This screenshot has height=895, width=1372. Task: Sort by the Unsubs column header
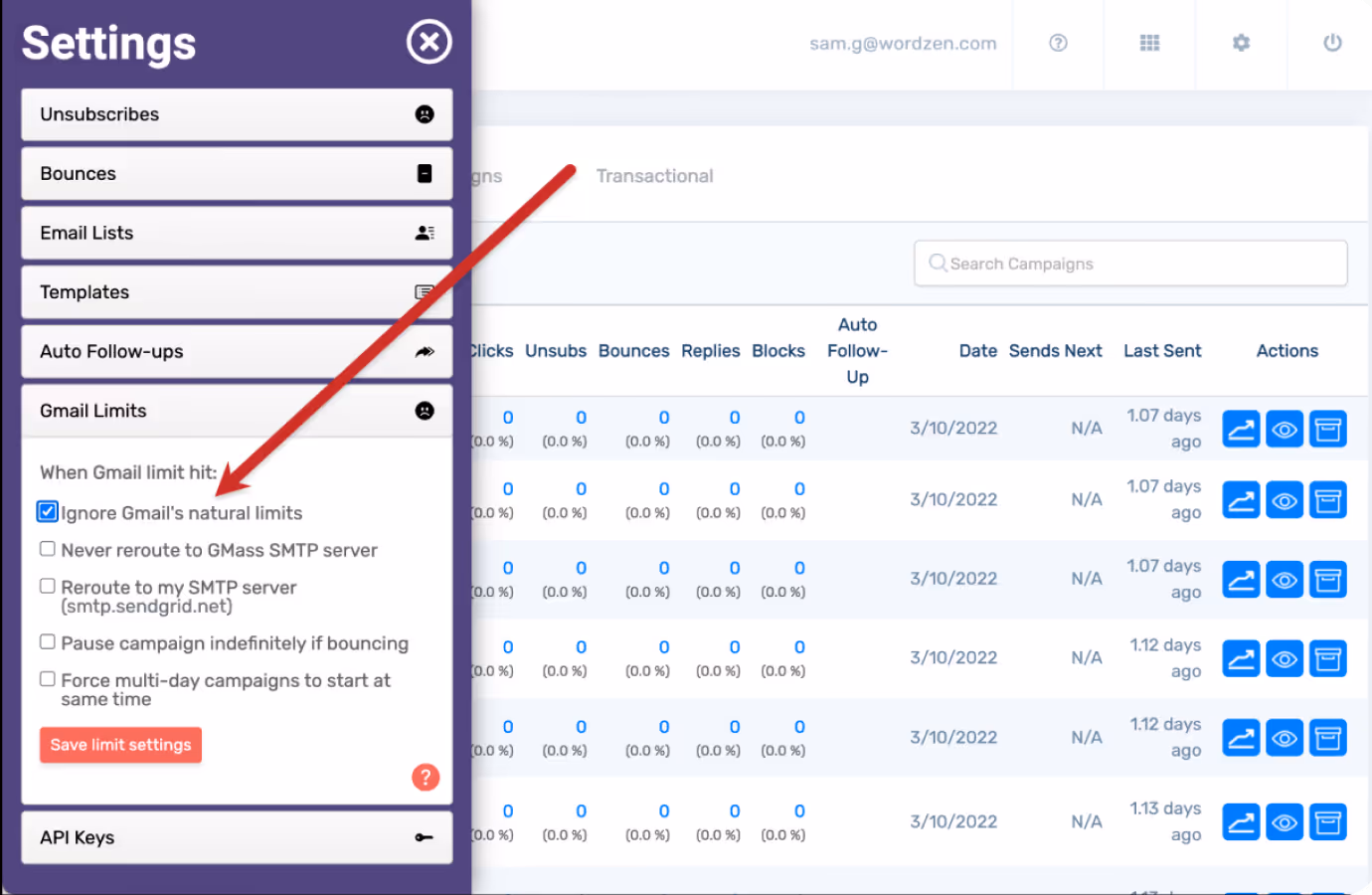click(556, 351)
